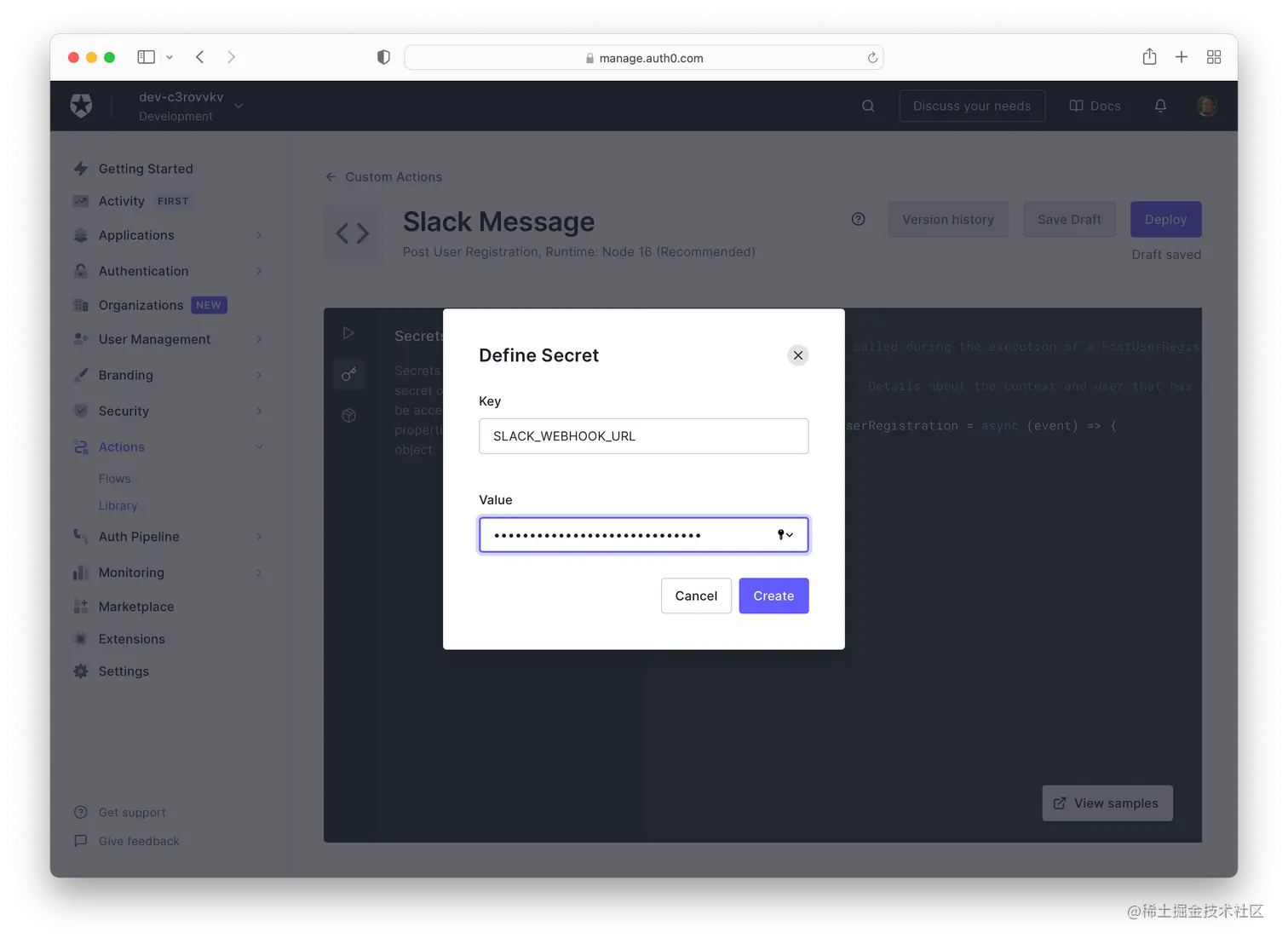Click the modules package icon in editor sidebar

348,415
